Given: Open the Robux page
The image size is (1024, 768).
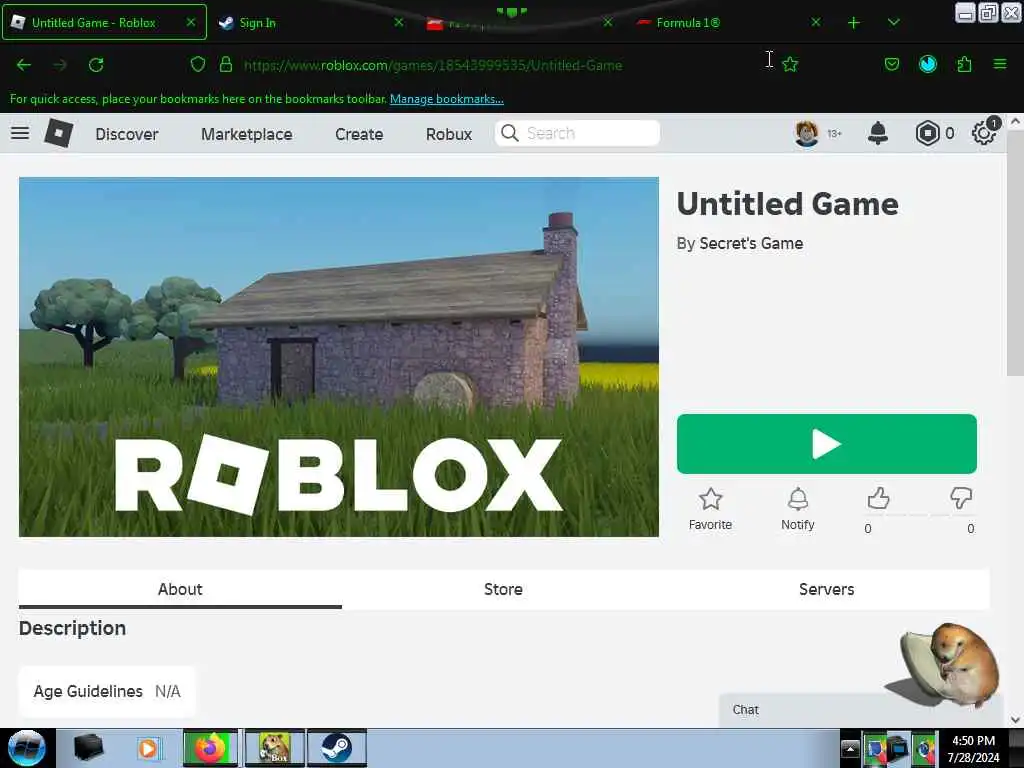Looking at the screenshot, I should point(449,134).
